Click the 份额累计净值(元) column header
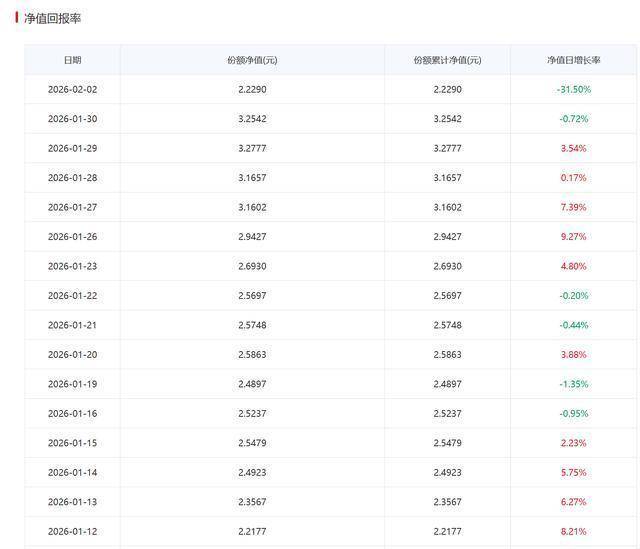Image resolution: width=640 pixels, height=549 pixels. [x=447, y=60]
